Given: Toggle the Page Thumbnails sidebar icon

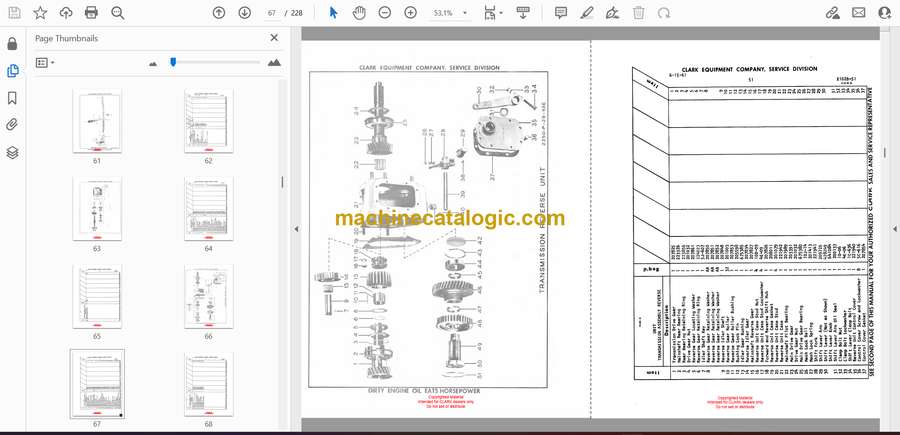Looking at the screenshot, I should tap(13, 71).
